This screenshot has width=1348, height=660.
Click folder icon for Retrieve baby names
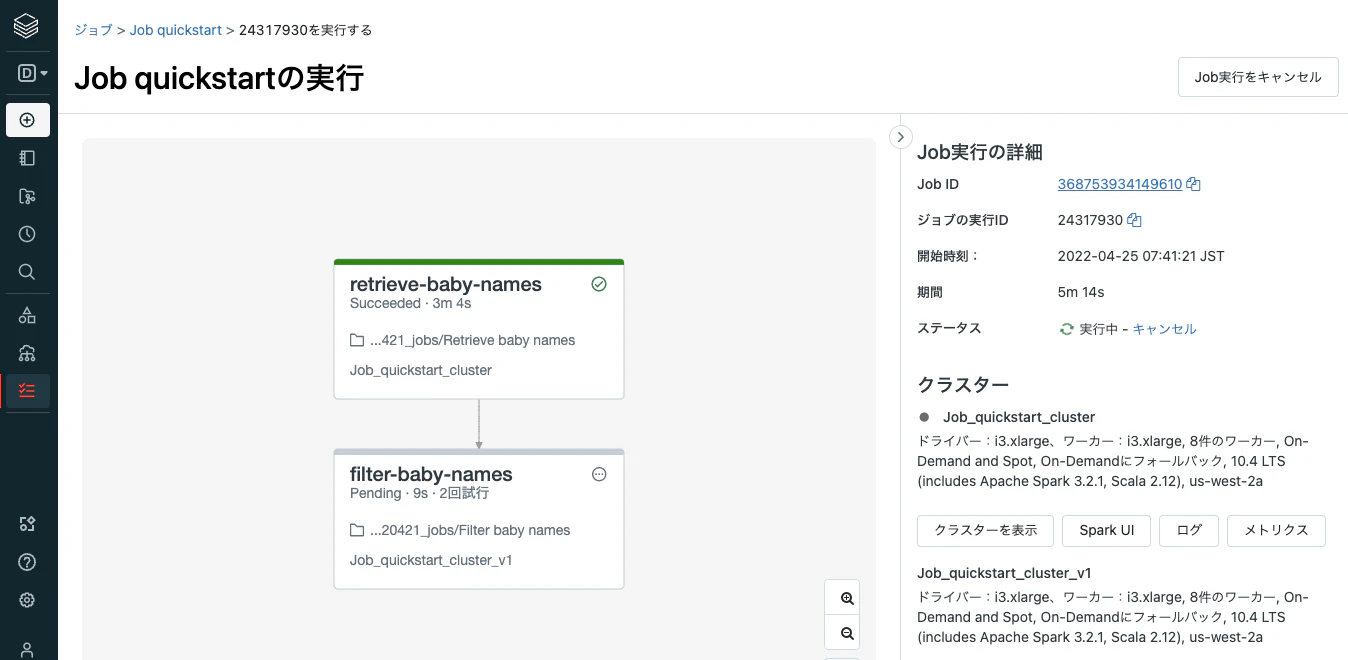pos(357,340)
